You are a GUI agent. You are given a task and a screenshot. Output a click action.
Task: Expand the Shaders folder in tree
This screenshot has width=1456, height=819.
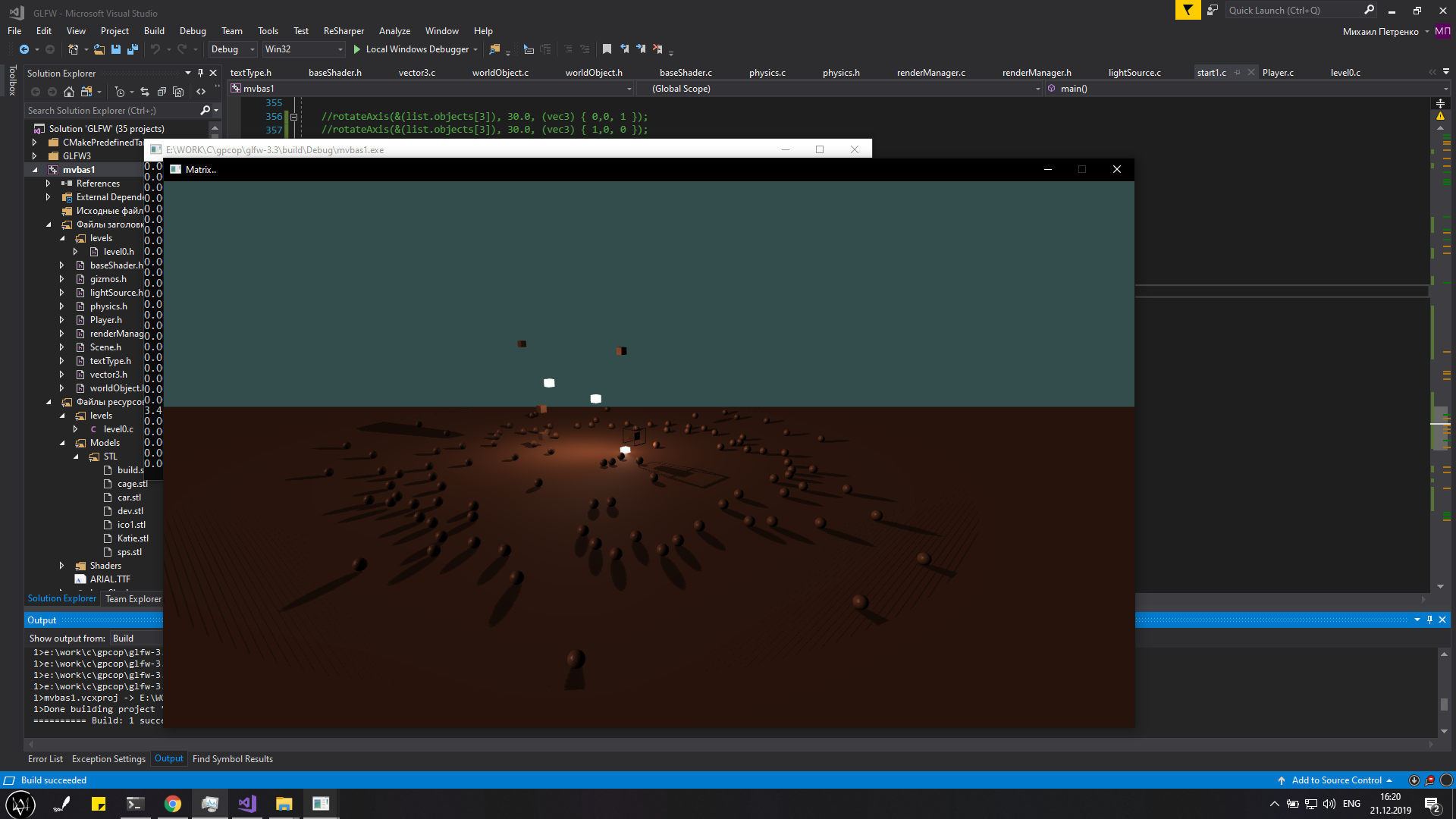(x=61, y=566)
